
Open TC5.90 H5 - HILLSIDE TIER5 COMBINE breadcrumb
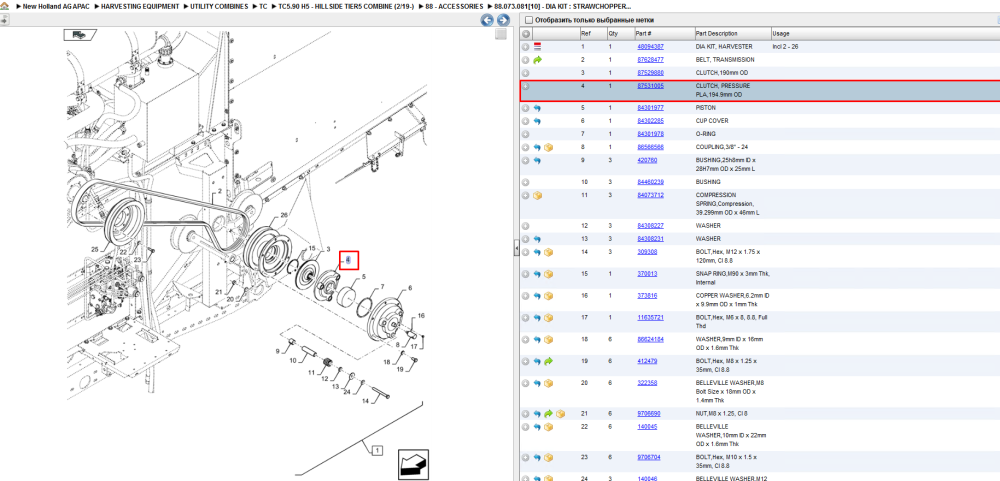click(346, 6)
